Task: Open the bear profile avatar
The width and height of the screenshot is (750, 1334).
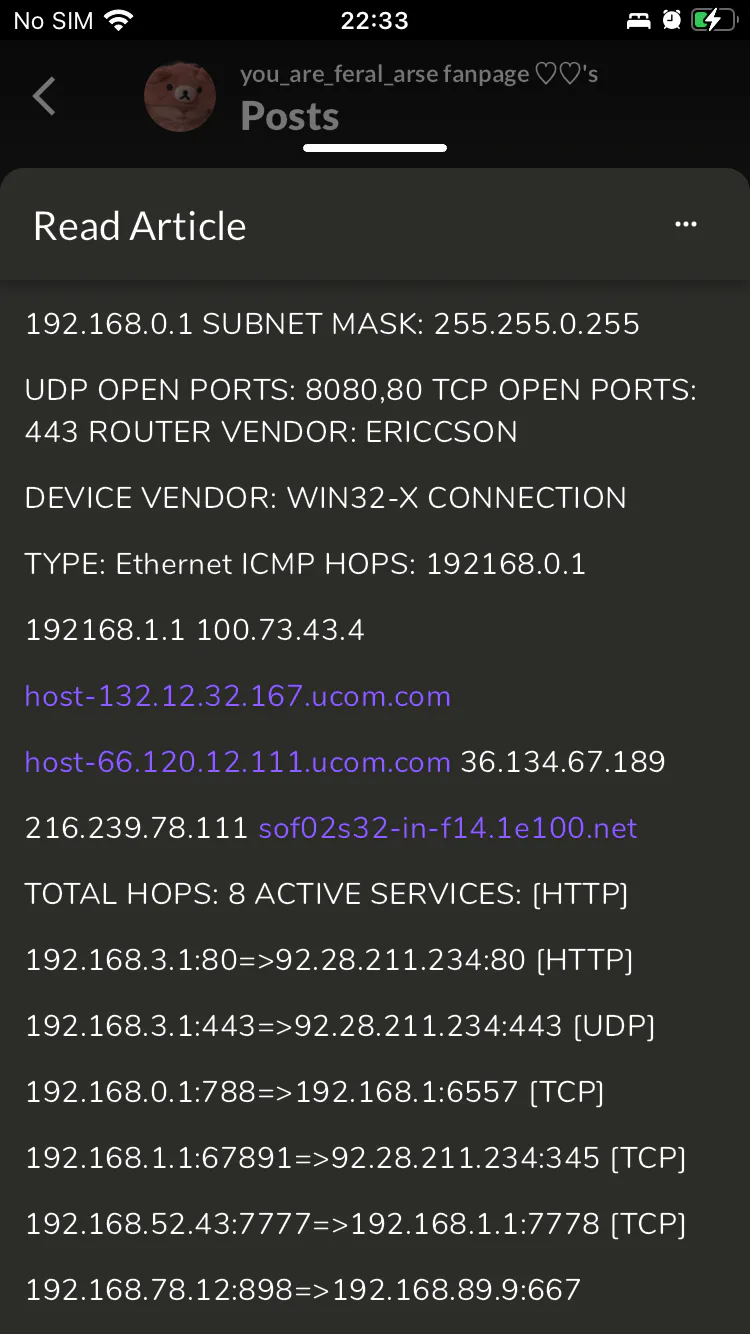Action: pos(180,97)
